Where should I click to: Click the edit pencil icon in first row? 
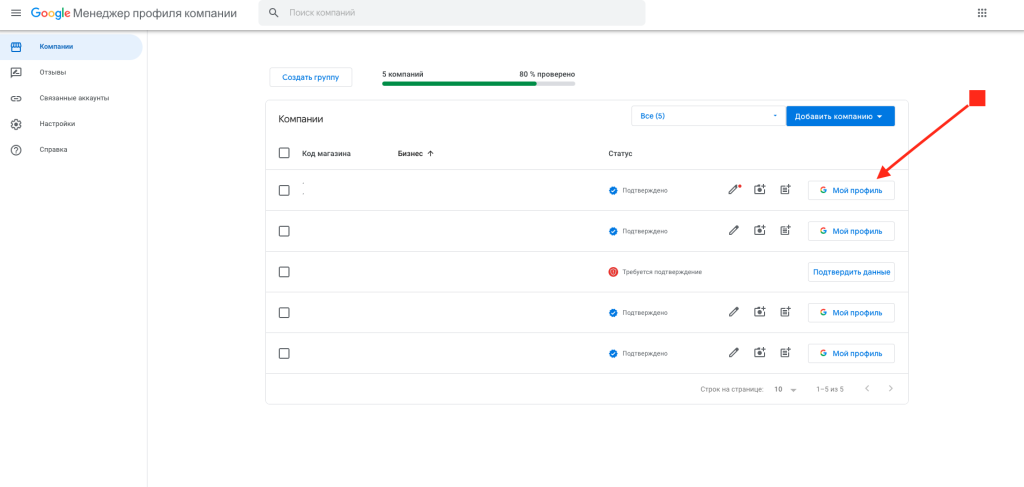(x=734, y=189)
